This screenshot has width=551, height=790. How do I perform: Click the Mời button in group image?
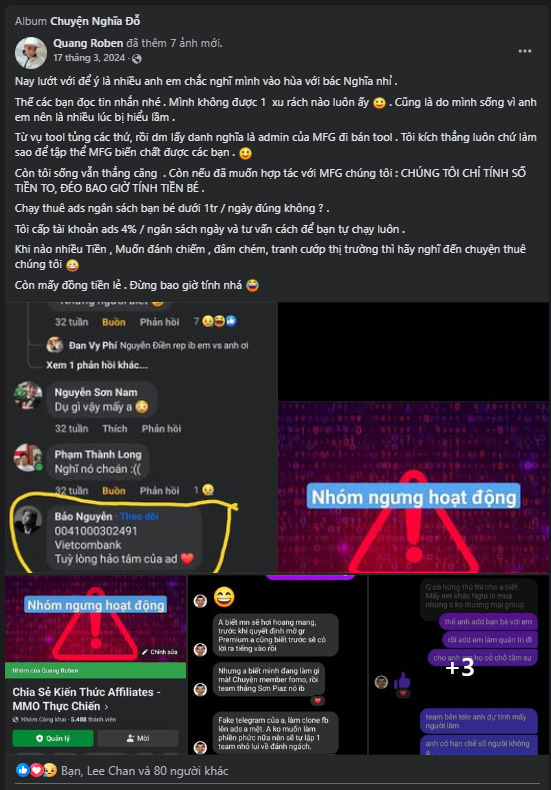(138, 738)
